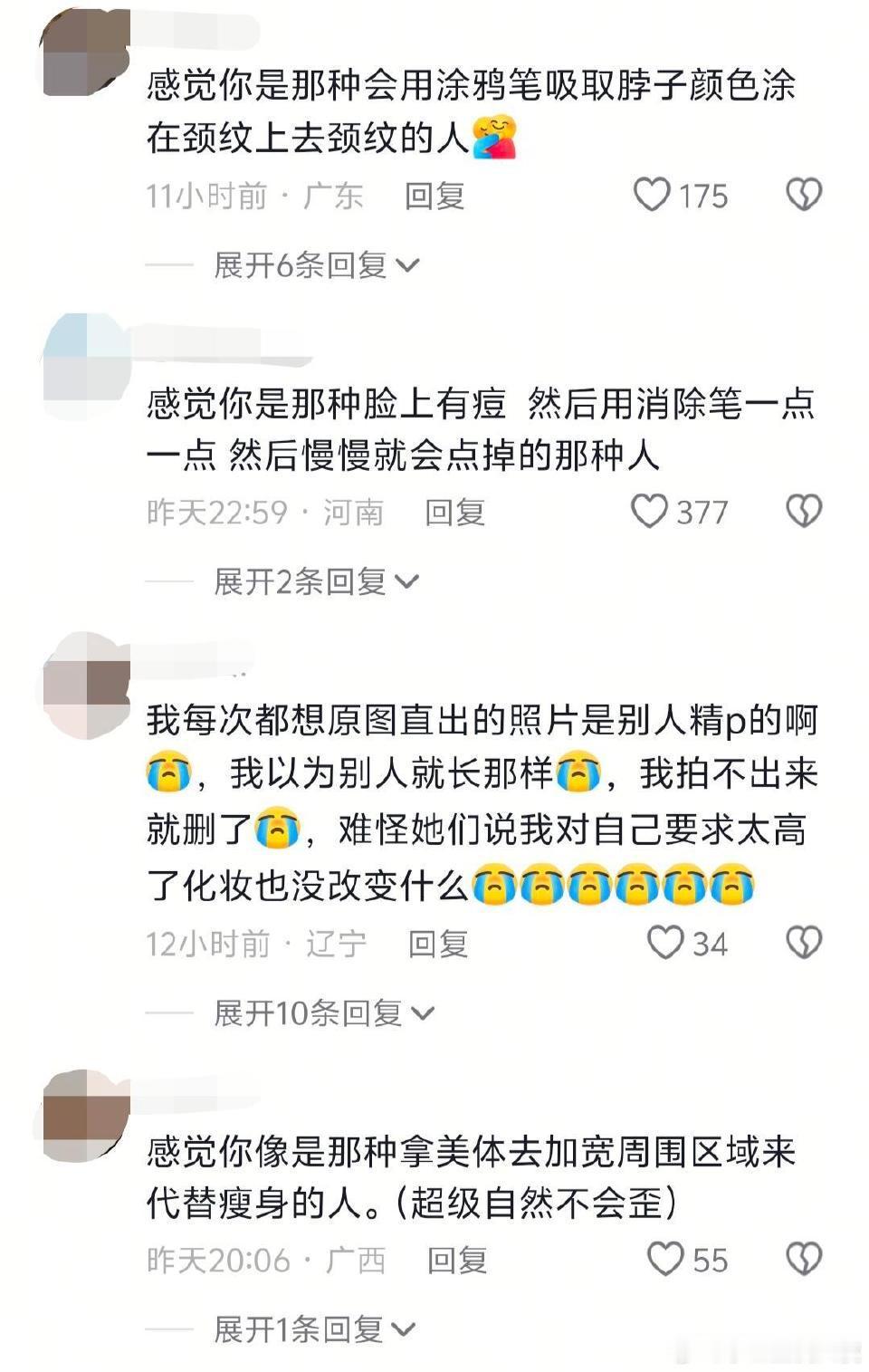
Task: Open the avatar of the Liaoning commenter
Action: point(87,686)
